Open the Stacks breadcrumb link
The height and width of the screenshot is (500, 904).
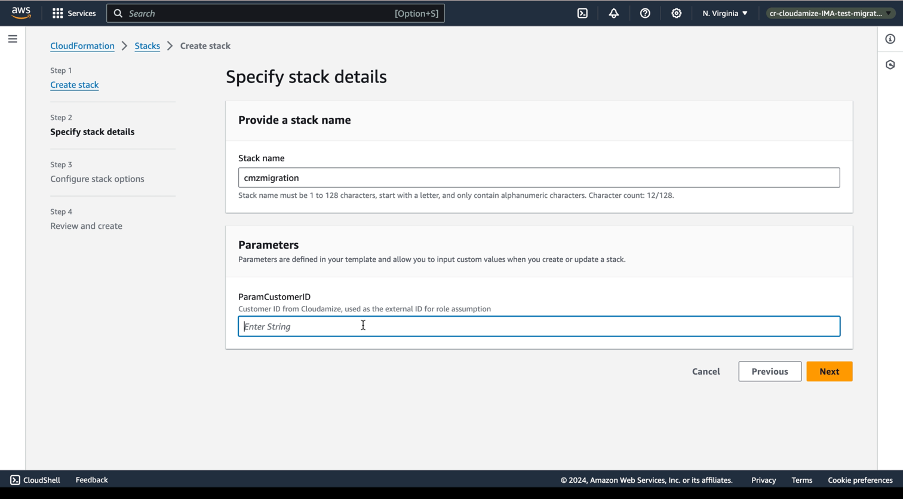(147, 46)
